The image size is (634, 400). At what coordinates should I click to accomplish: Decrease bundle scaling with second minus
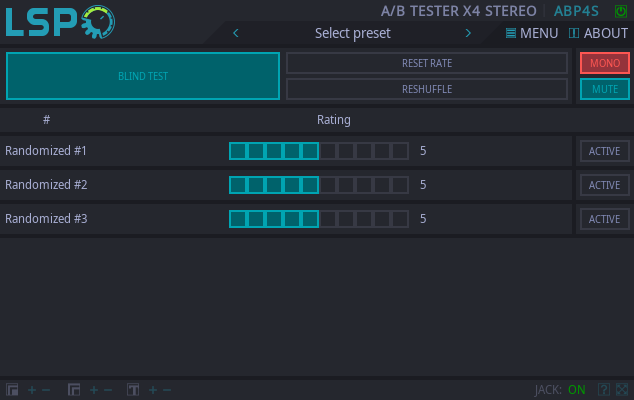pos(108,390)
